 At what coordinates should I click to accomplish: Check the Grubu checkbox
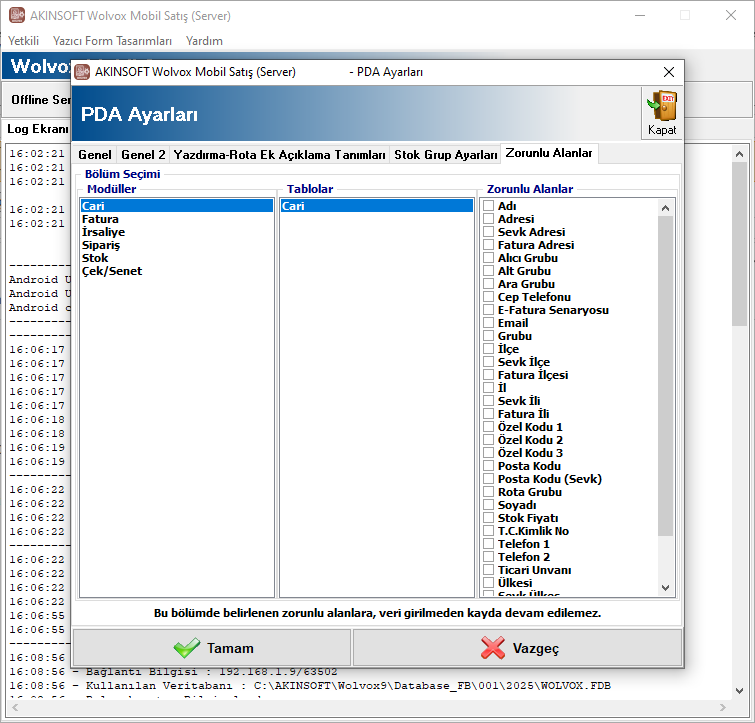click(488, 336)
